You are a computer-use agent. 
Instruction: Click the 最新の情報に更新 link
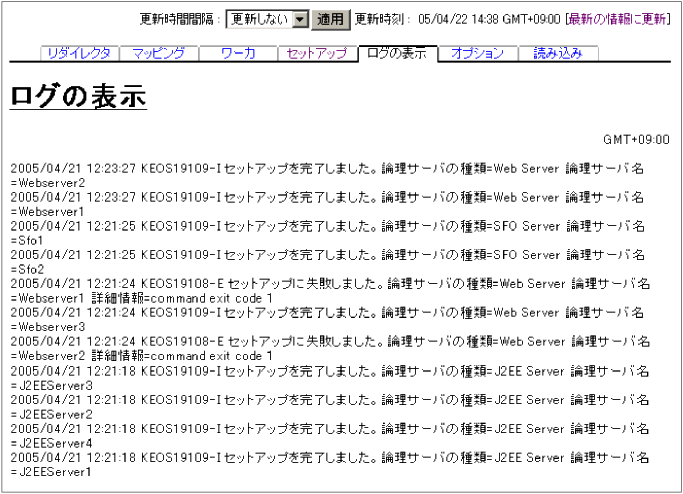617,19
